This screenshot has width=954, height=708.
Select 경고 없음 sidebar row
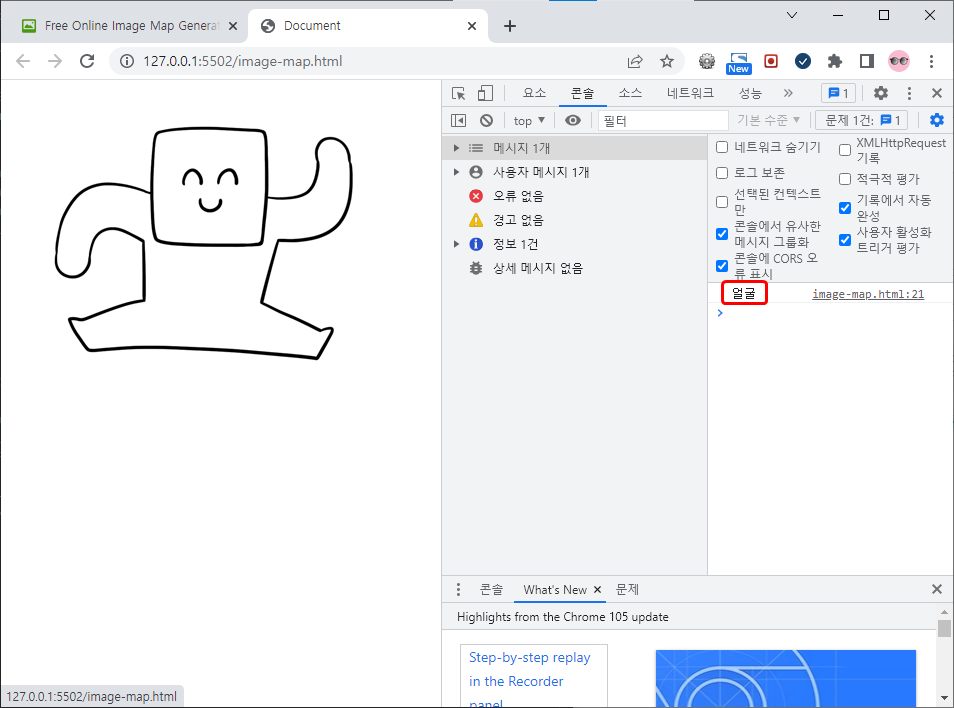(574, 220)
